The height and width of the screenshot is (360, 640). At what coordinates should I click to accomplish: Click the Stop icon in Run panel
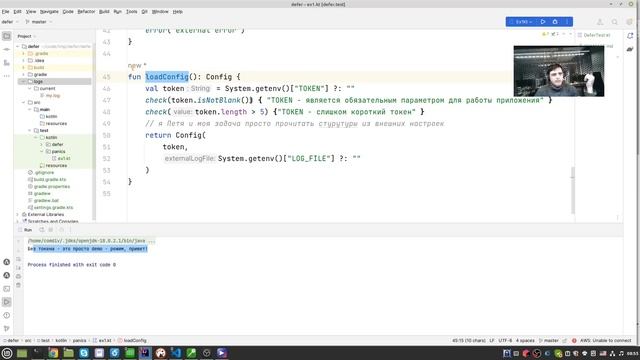pos(51,230)
